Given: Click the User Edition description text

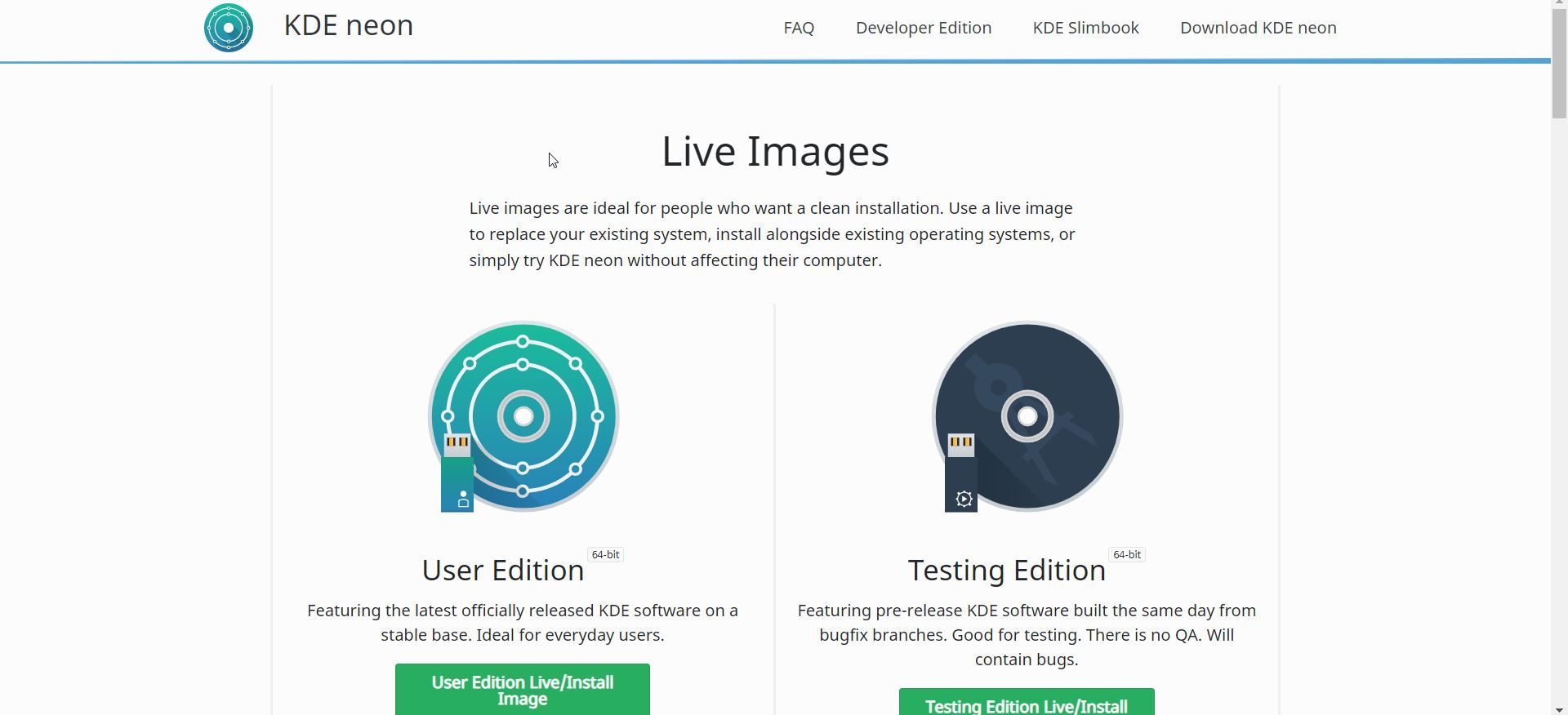Looking at the screenshot, I should pyautogui.click(x=523, y=623).
